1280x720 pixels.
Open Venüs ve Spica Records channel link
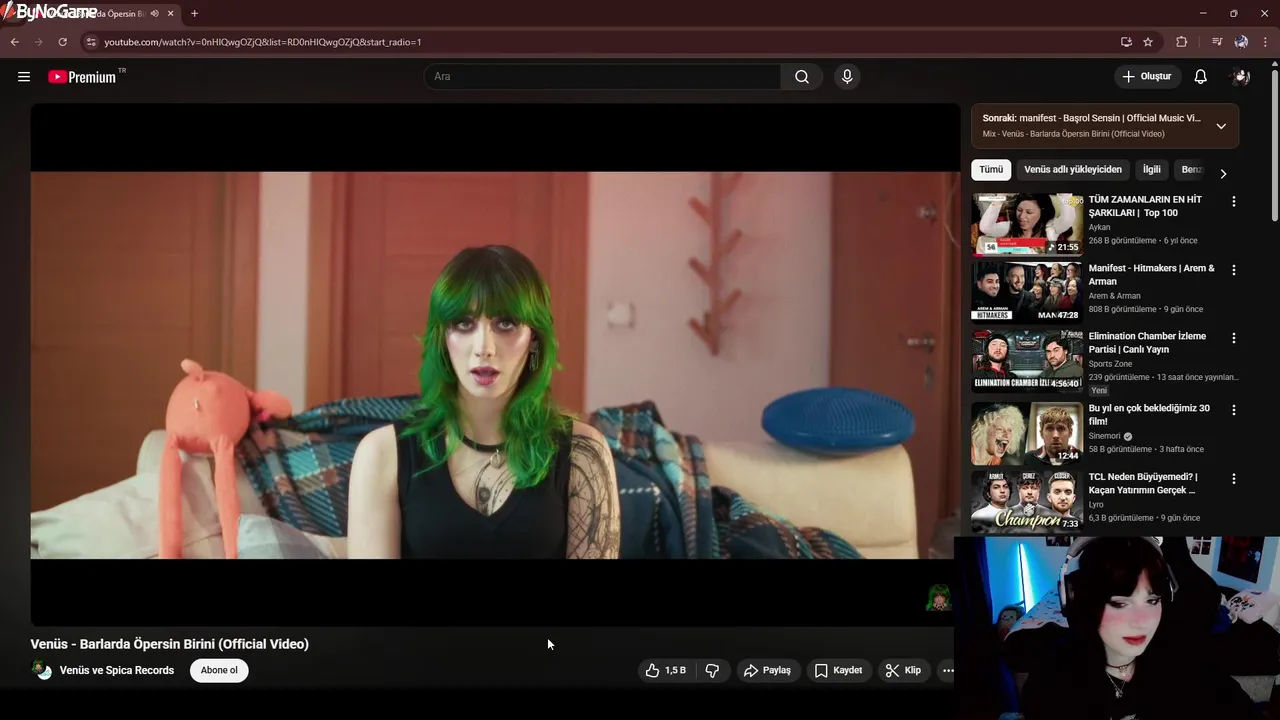117,670
